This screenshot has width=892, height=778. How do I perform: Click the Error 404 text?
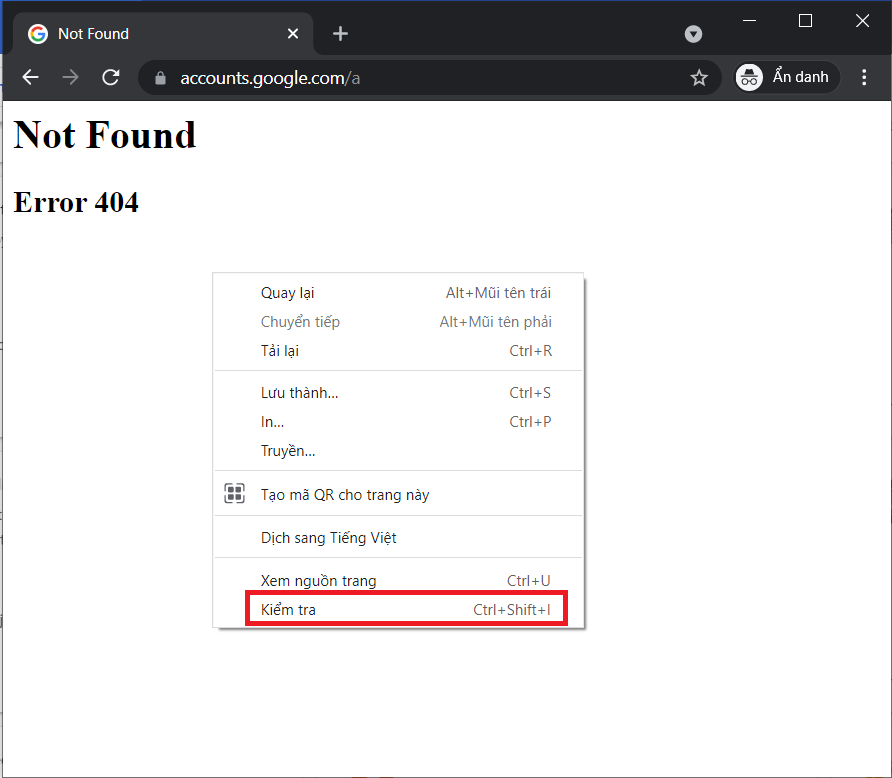pyautogui.click(x=76, y=202)
